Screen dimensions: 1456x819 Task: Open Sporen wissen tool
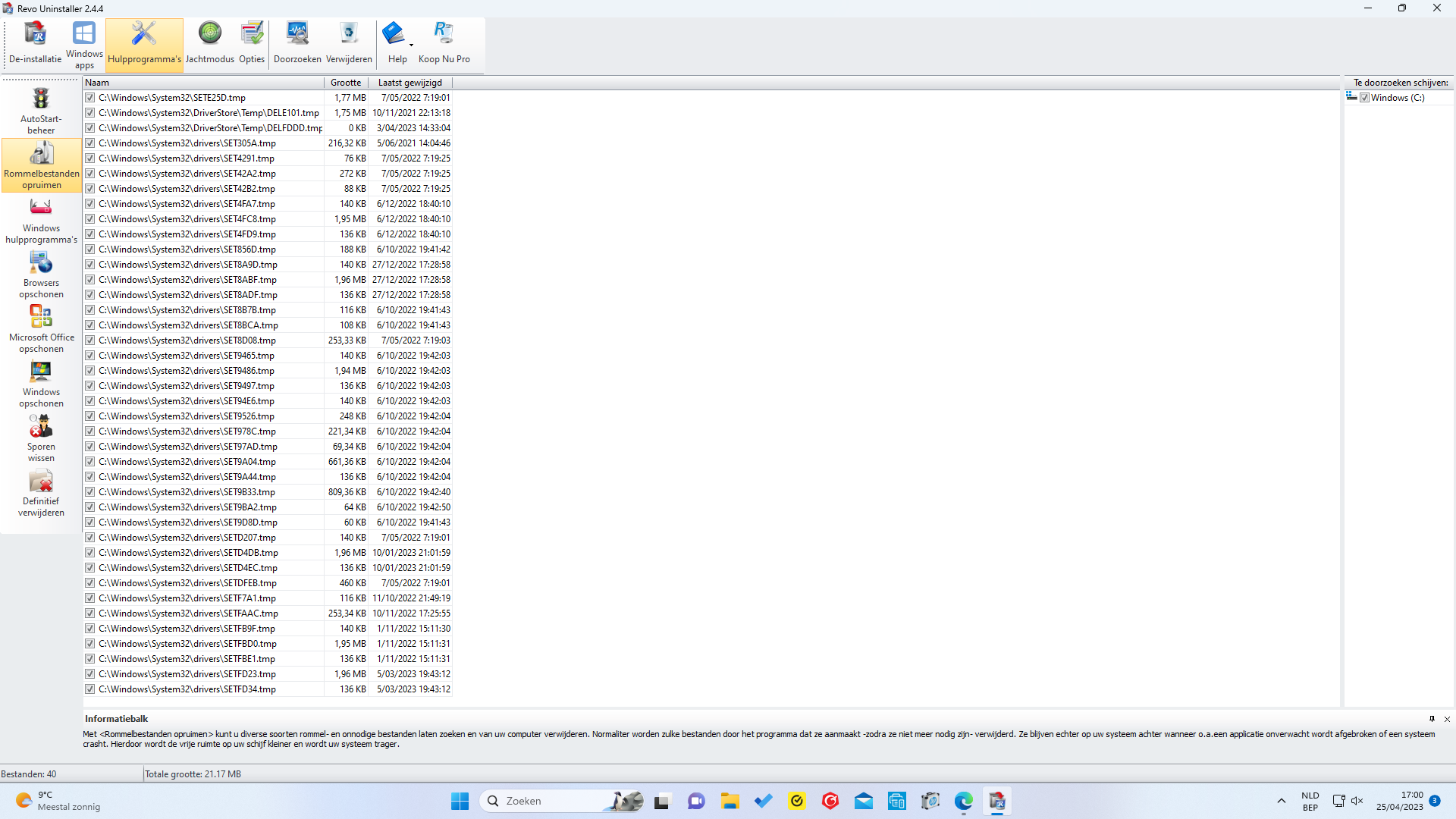[x=41, y=438]
